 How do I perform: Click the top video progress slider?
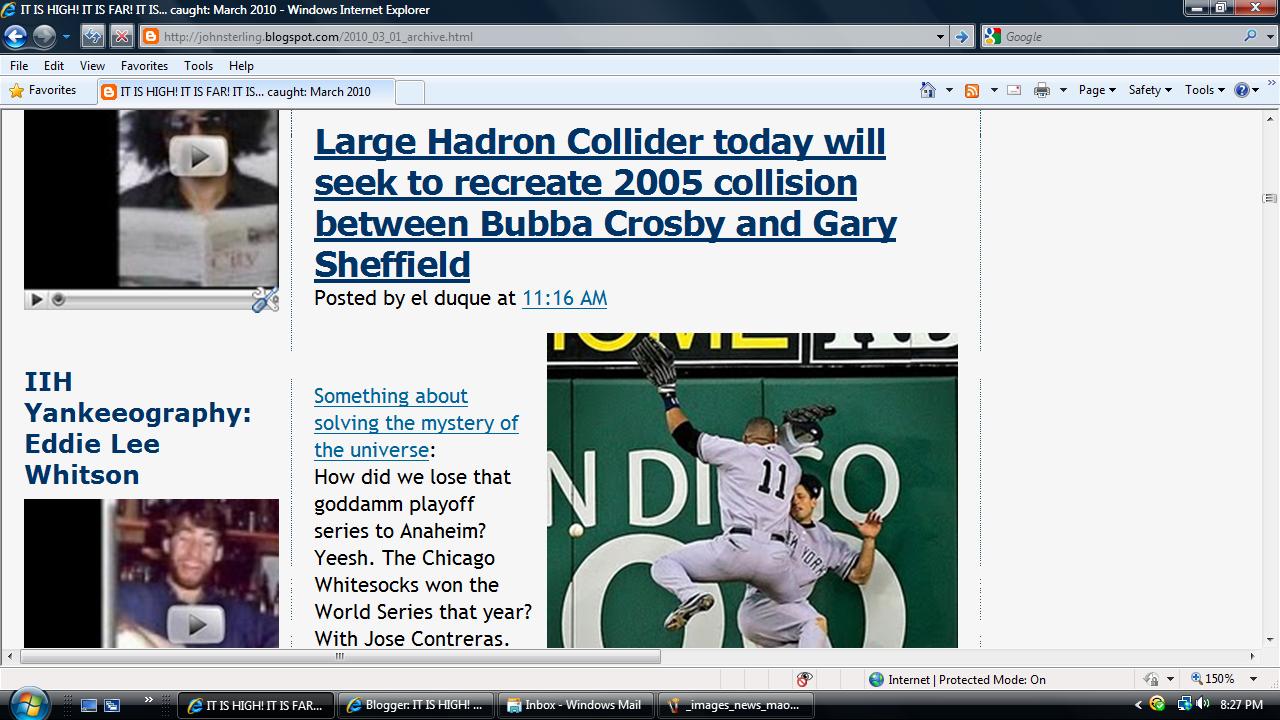click(x=59, y=299)
